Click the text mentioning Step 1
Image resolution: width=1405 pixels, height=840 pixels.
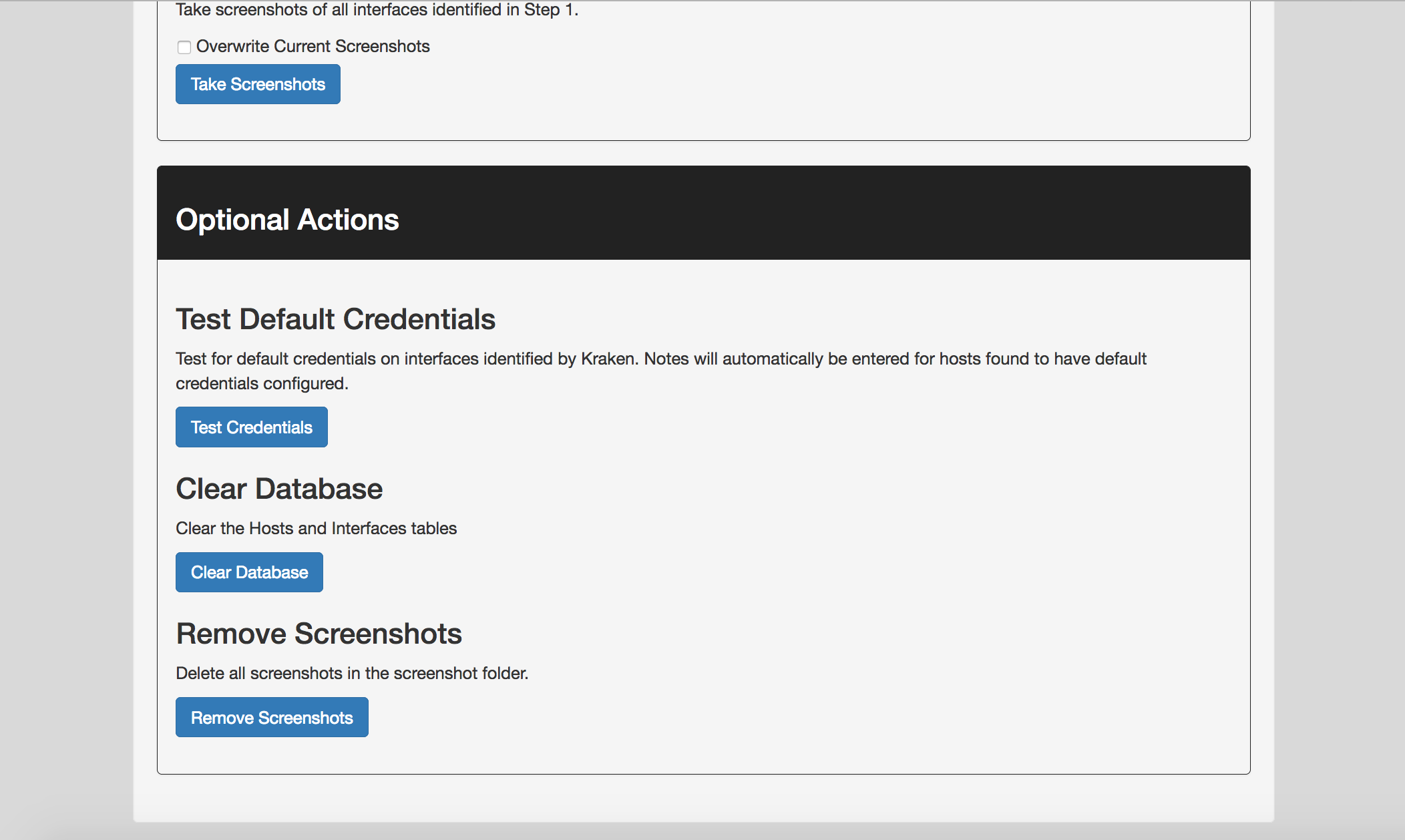coord(377,10)
